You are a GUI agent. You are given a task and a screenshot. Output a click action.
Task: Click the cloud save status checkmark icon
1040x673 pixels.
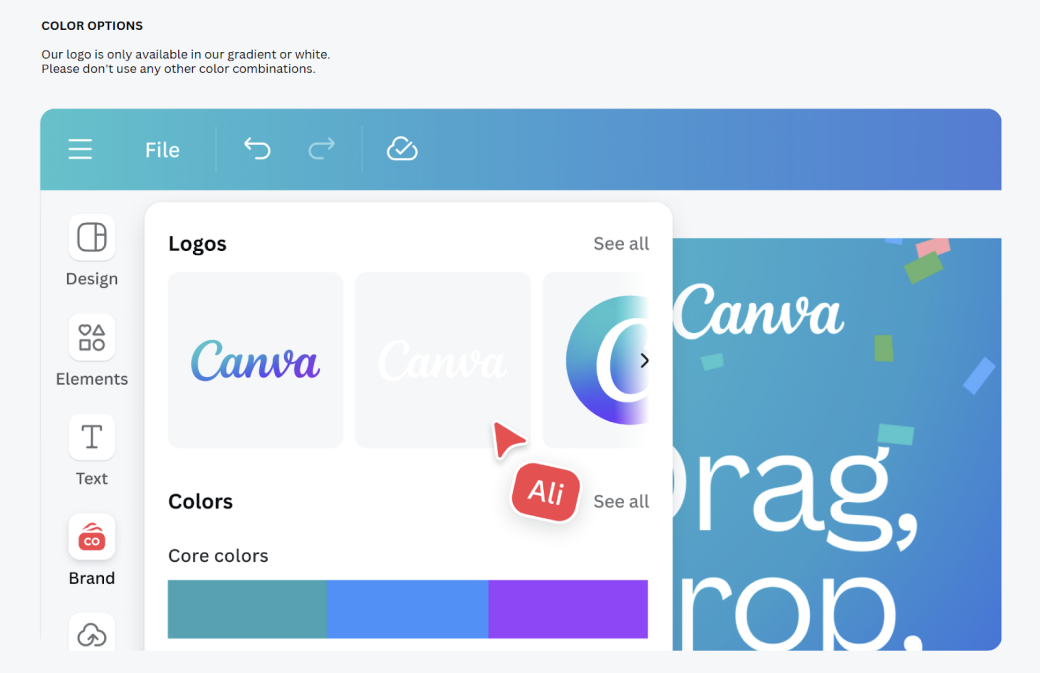[402, 148]
